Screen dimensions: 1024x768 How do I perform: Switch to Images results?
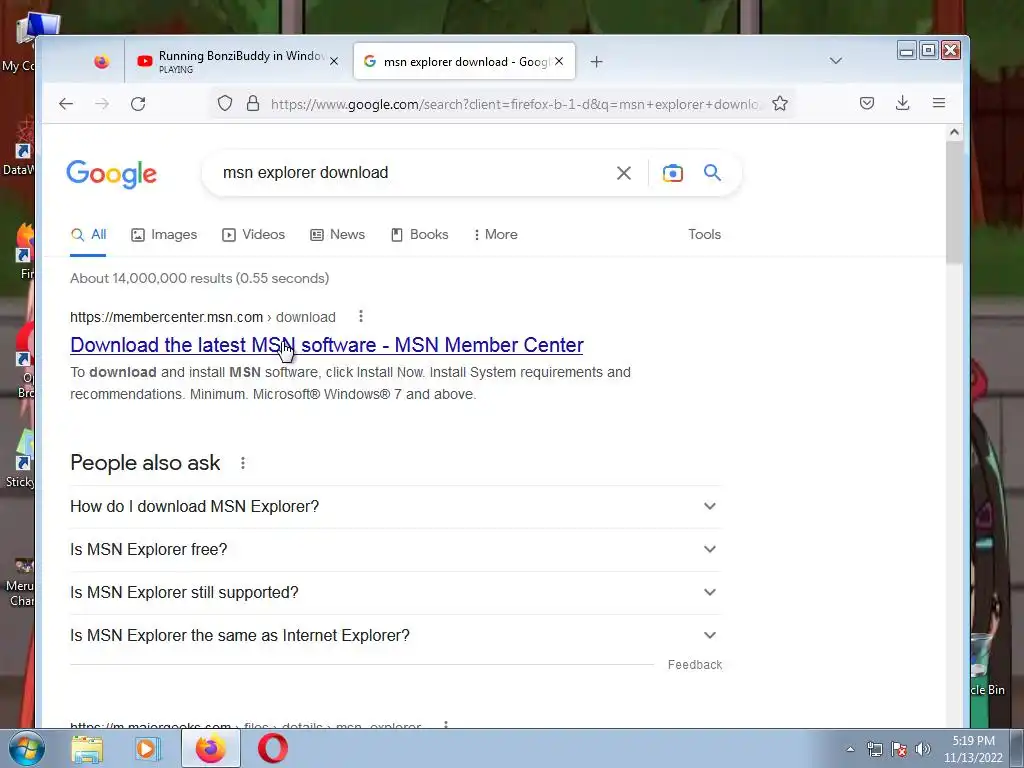(164, 234)
